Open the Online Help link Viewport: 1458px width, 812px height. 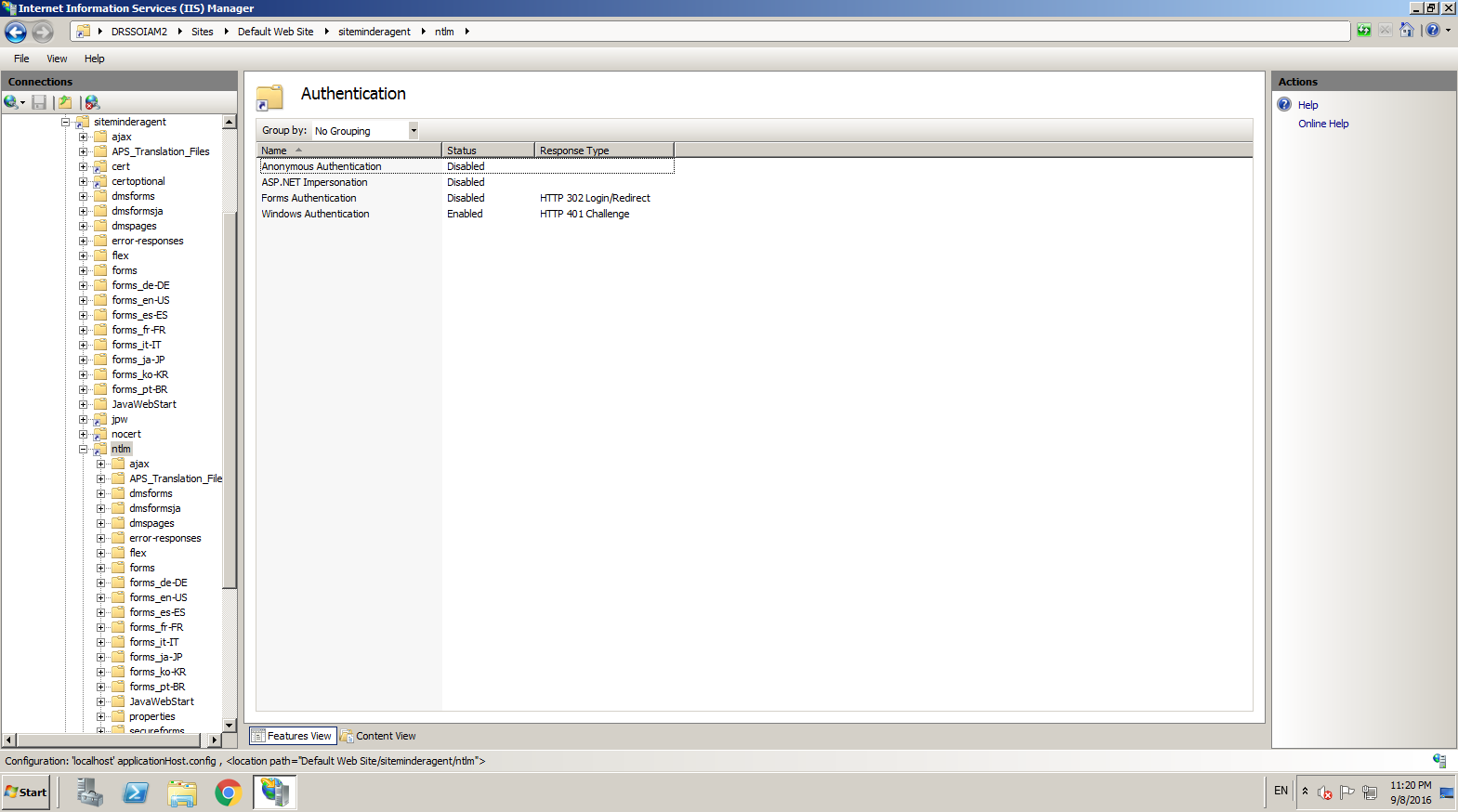(1323, 124)
